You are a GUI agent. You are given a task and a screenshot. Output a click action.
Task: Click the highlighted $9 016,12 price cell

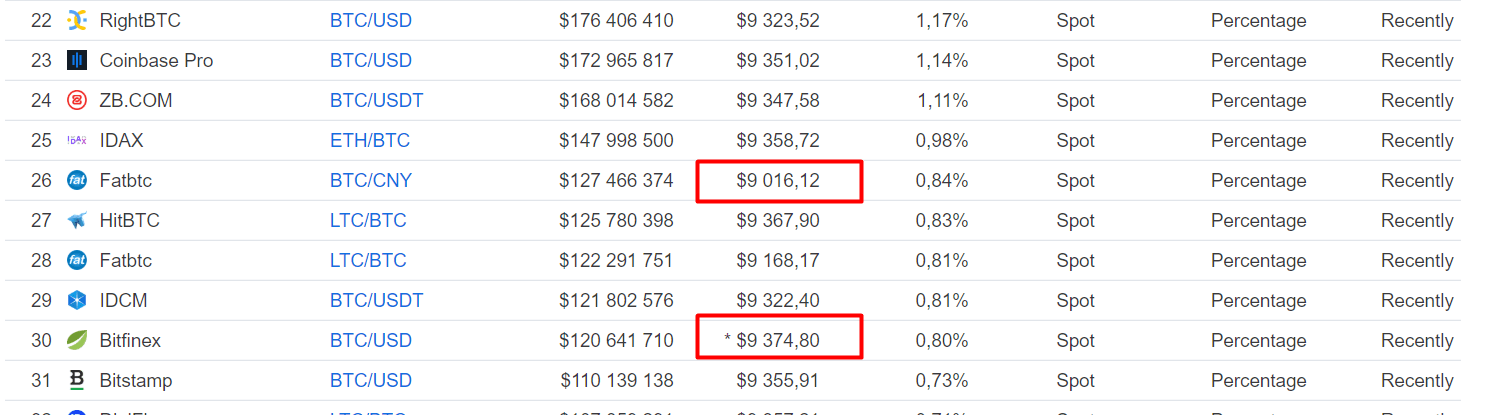tap(778, 181)
